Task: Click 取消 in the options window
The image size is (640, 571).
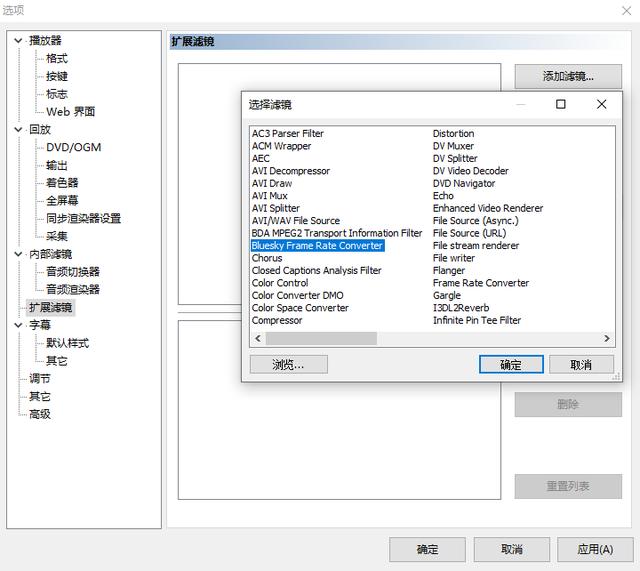Action: 511,549
